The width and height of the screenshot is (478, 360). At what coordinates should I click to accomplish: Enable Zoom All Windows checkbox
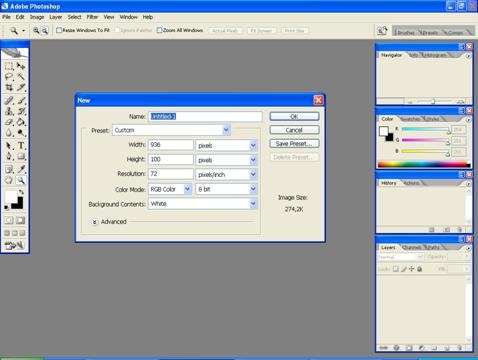(159, 30)
